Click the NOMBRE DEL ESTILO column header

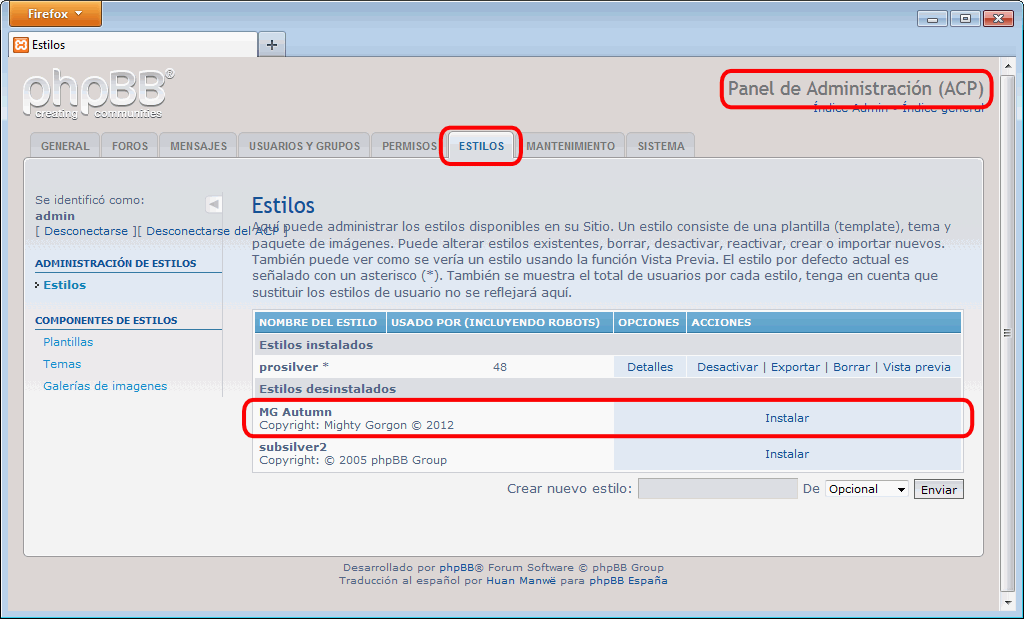[x=318, y=323]
